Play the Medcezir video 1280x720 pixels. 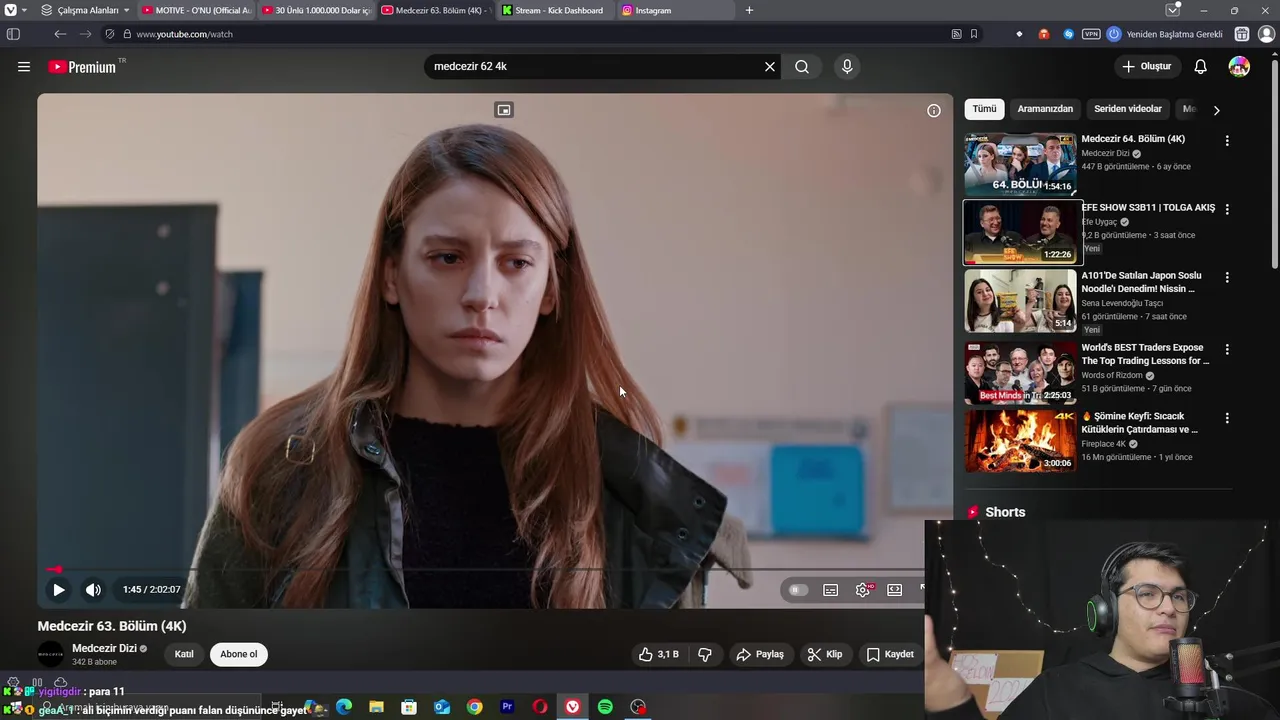coord(58,590)
